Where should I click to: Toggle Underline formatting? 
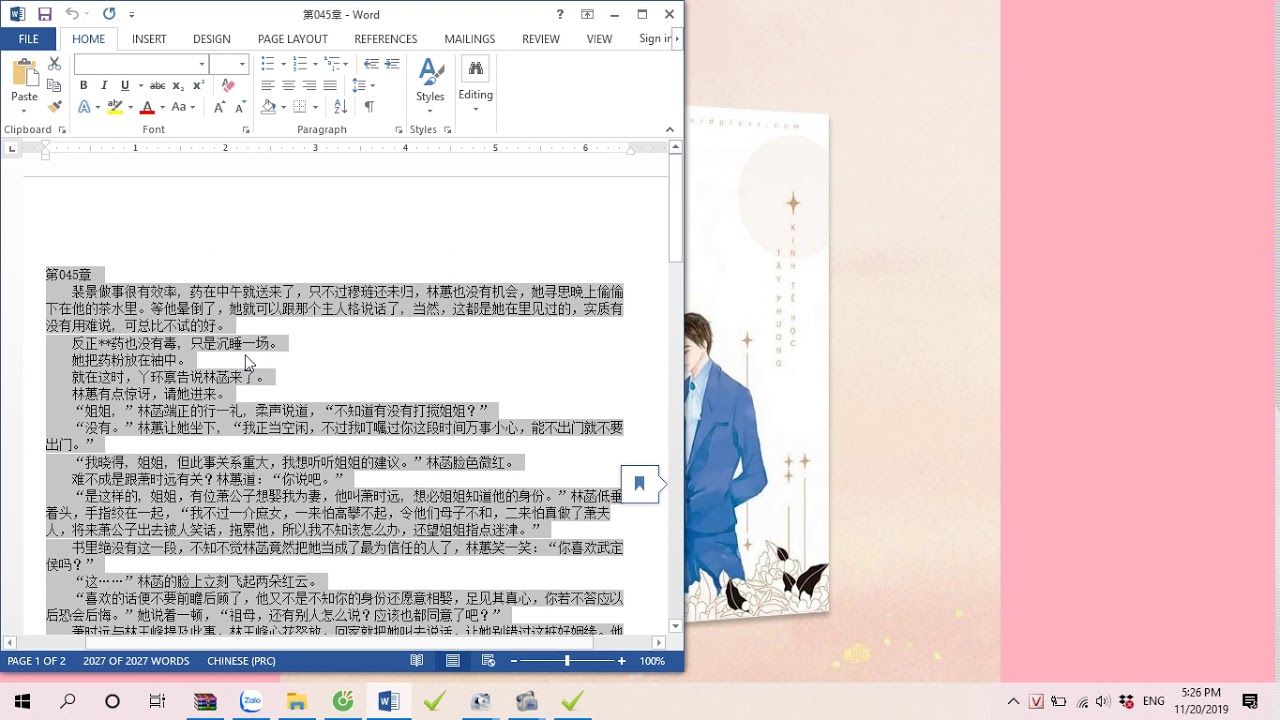(125, 86)
